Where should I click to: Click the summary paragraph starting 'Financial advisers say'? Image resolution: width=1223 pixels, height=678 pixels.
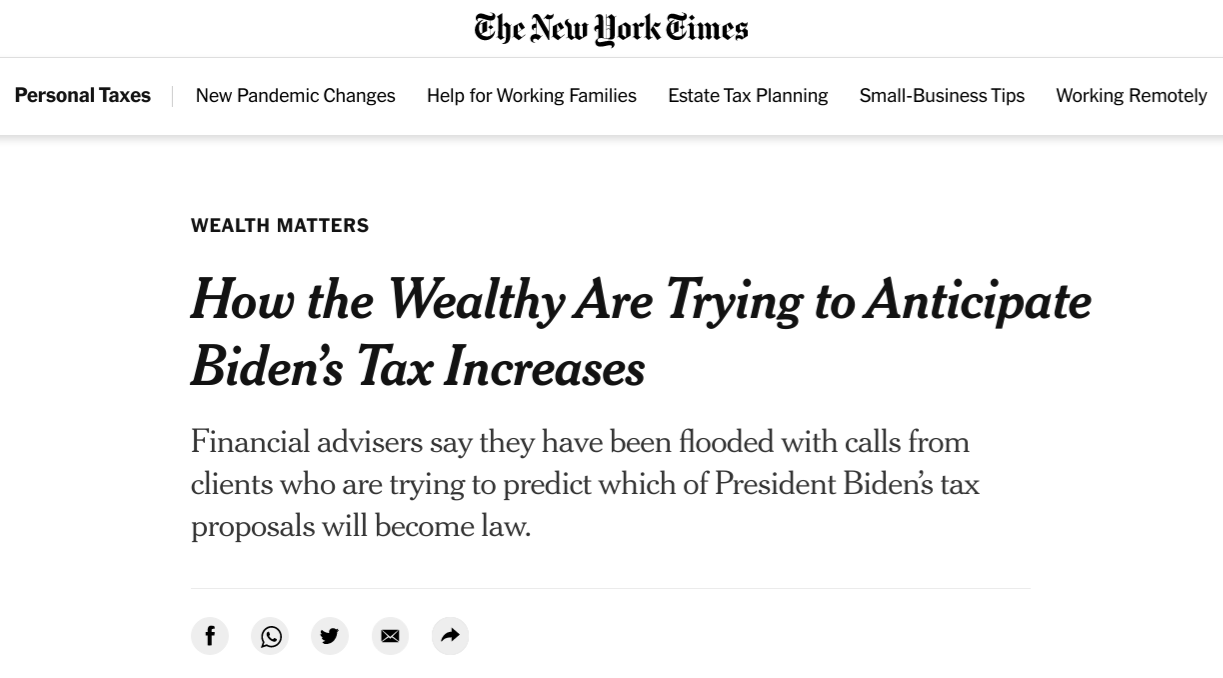point(585,484)
